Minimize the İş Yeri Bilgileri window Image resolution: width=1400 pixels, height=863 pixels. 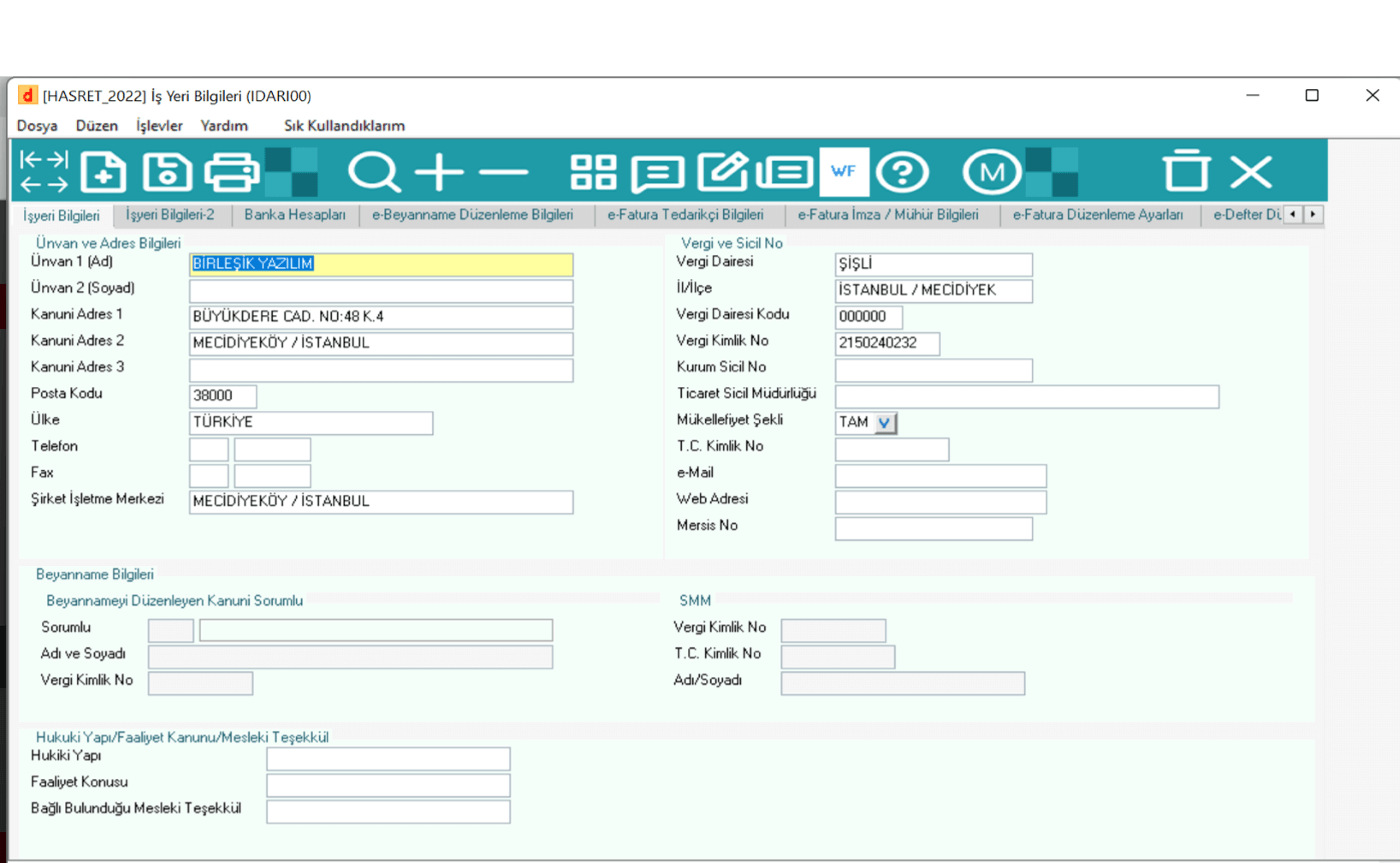click(x=1253, y=96)
